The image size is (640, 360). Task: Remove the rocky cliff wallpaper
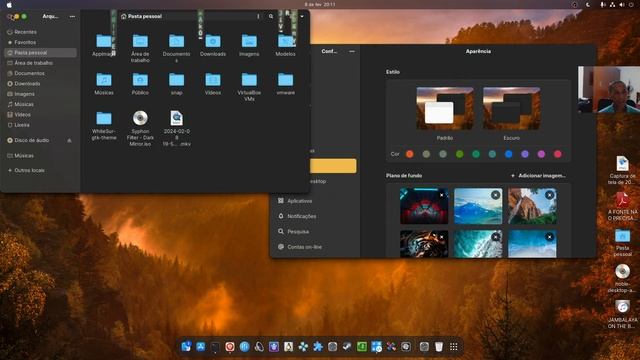pos(550,195)
